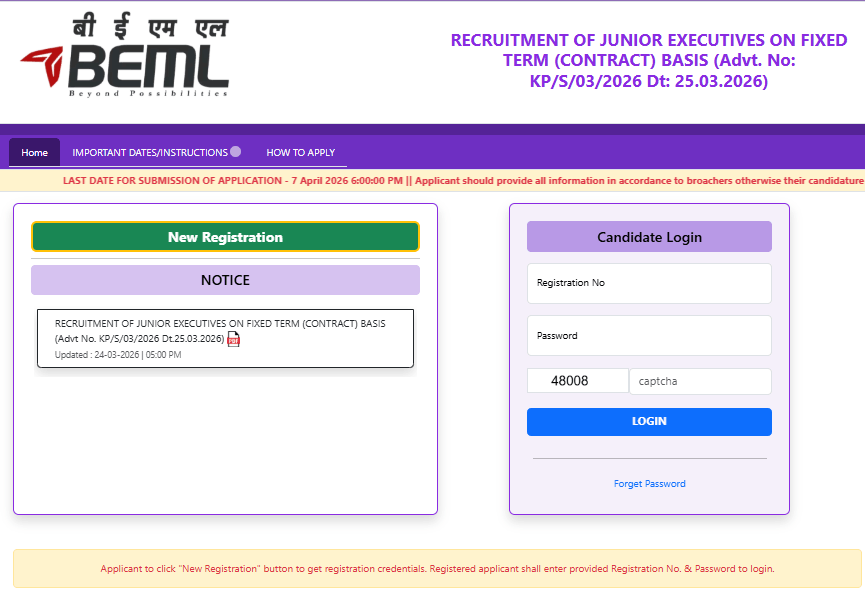Open the Forget Password link

tap(648, 483)
